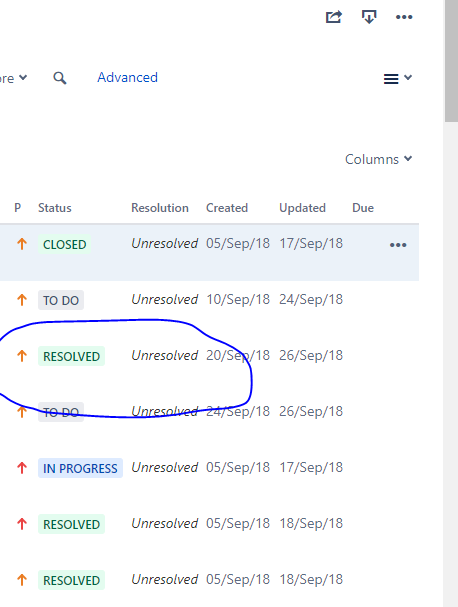The height and width of the screenshot is (607, 458).
Task: Click the vertical scrollbar thumb
Action: (451, 61)
